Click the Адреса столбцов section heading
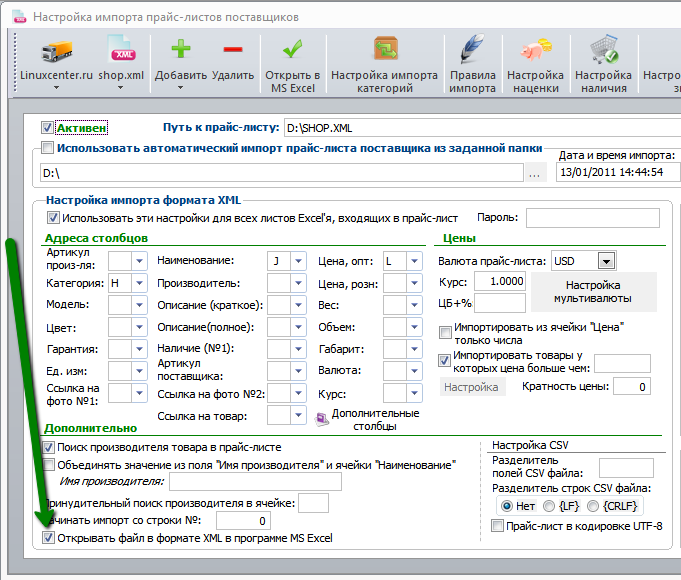The height and width of the screenshot is (580, 681). pos(96,238)
